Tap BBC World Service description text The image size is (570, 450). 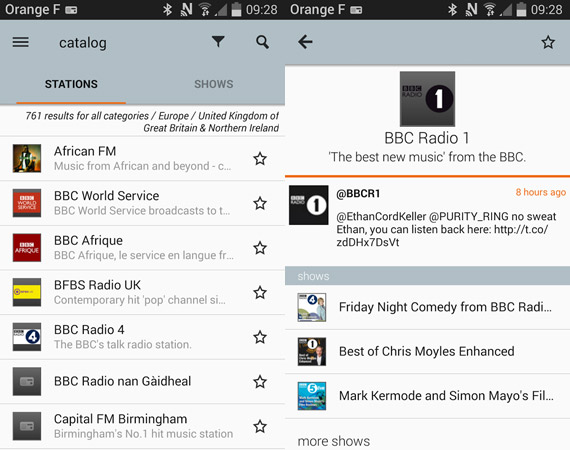142,211
